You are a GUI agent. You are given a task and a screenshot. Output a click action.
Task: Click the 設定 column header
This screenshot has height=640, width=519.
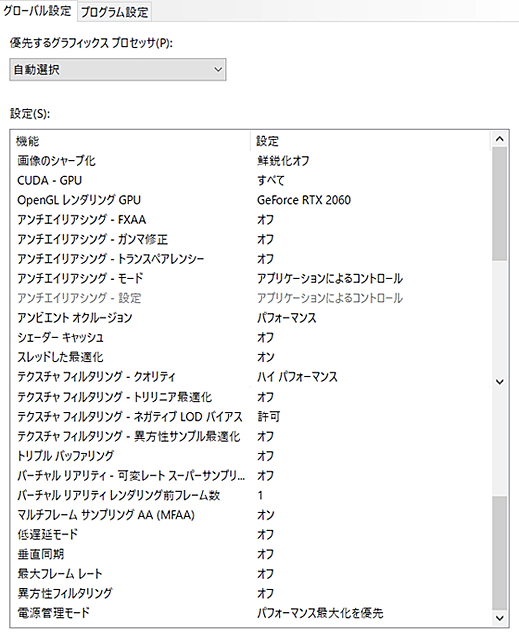pos(370,141)
